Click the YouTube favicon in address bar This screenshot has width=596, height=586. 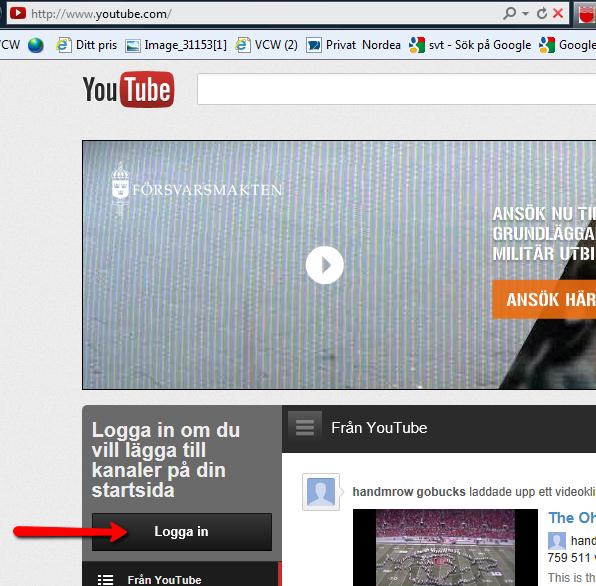(x=18, y=13)
